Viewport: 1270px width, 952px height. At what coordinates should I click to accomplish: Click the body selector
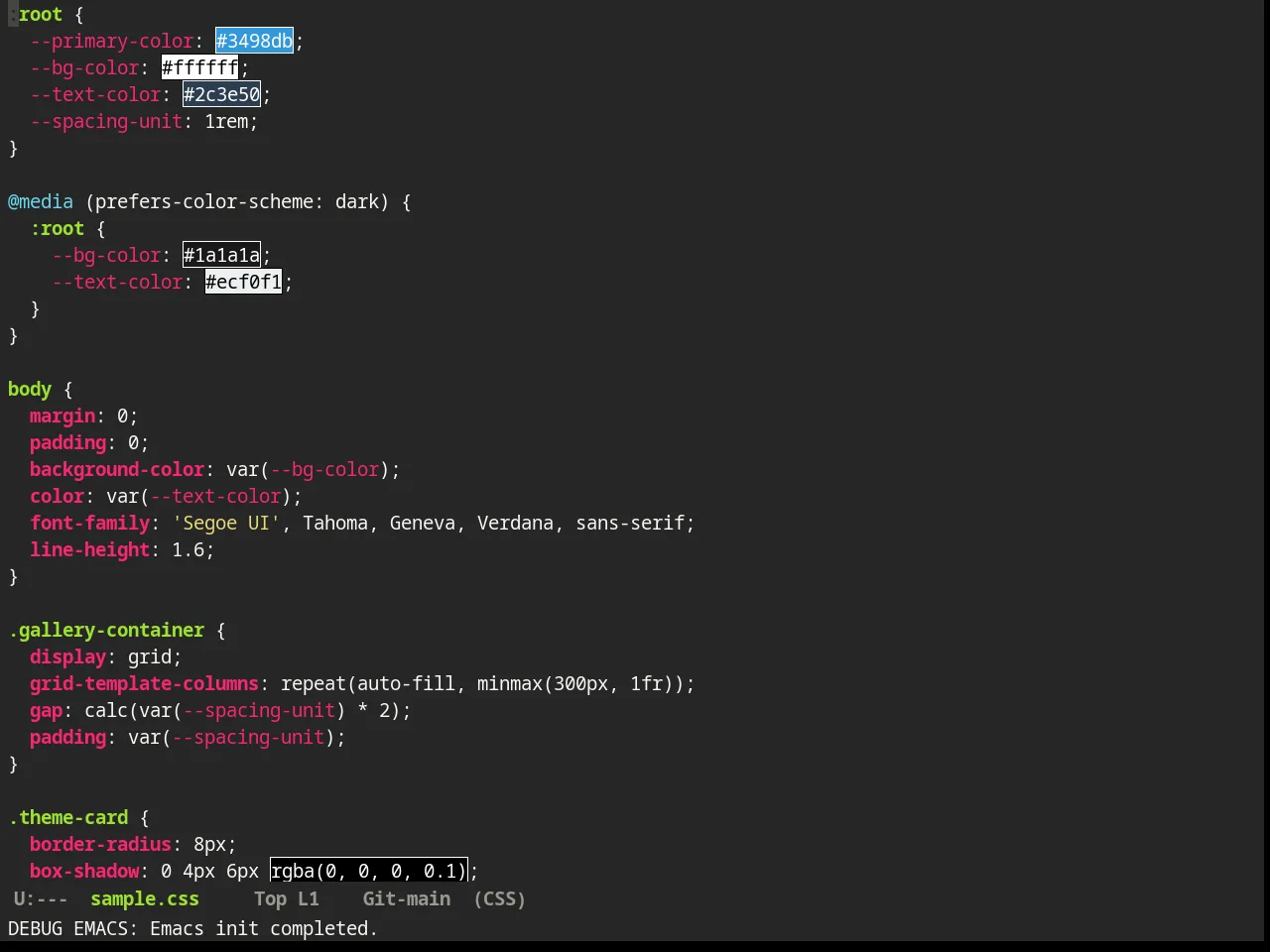tap(30, 389)
